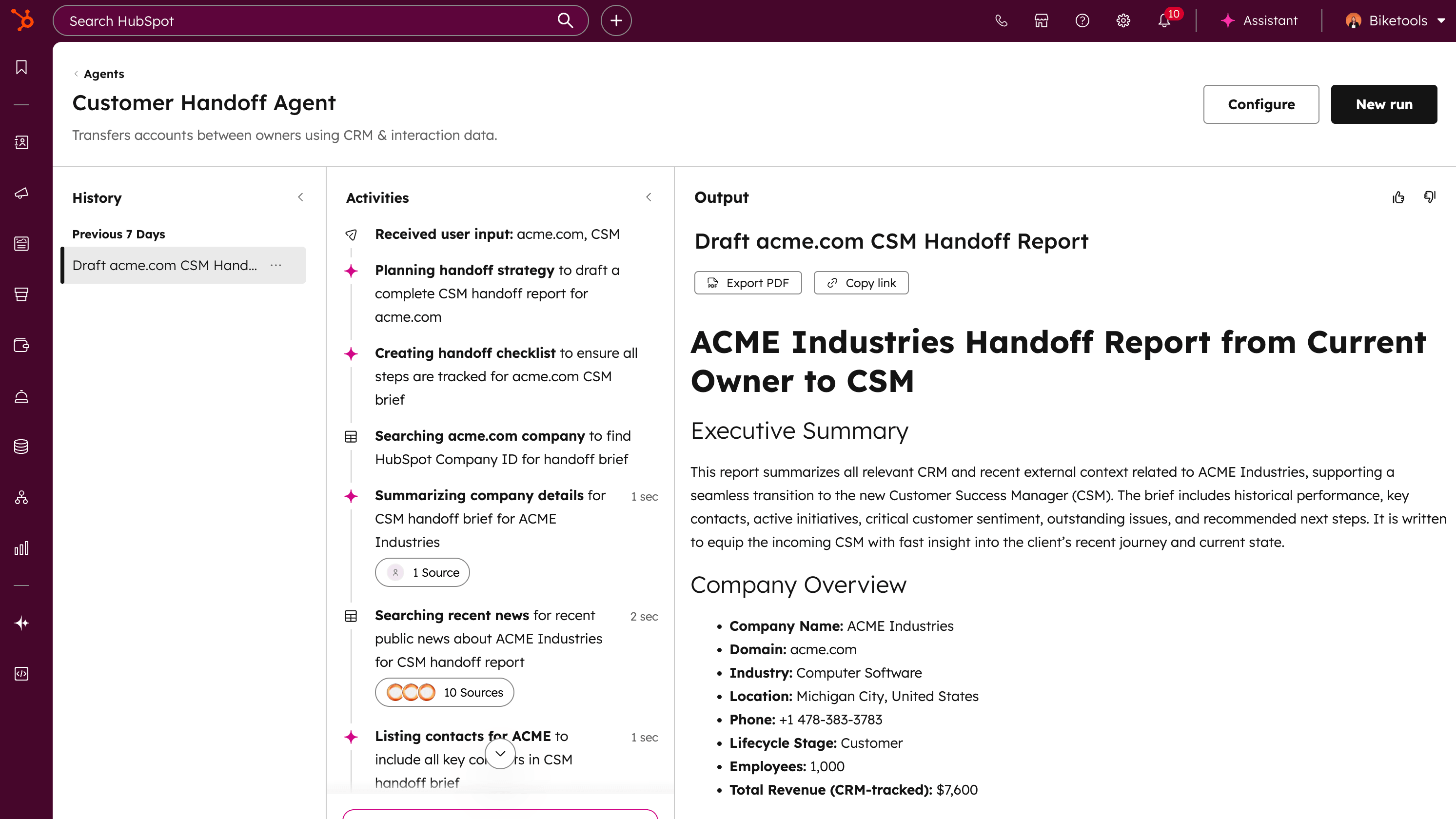The height and width of the screenshot is (819, 1456).
Task: Open the Content sidebar icon
Action: [21, 244]
